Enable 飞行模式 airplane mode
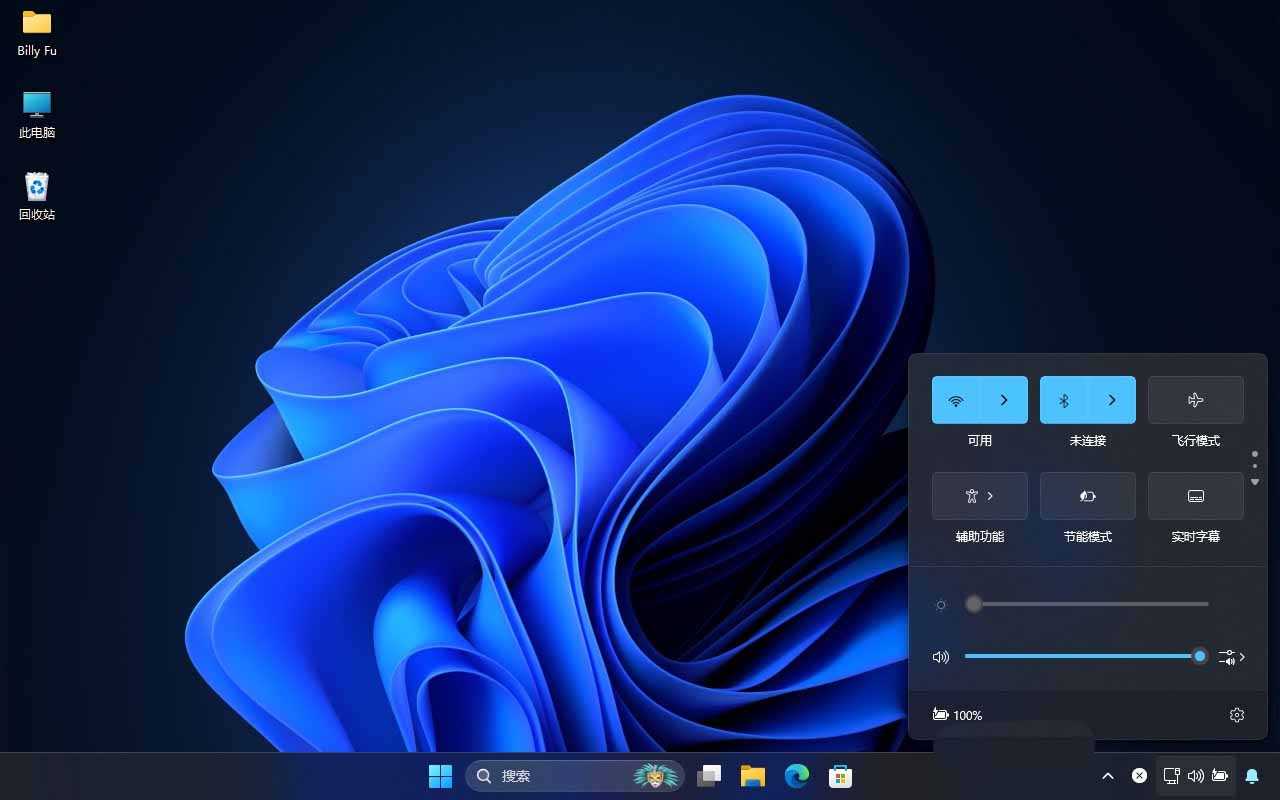Viewport: 1280px width, 800px height. coord(1195,400)
